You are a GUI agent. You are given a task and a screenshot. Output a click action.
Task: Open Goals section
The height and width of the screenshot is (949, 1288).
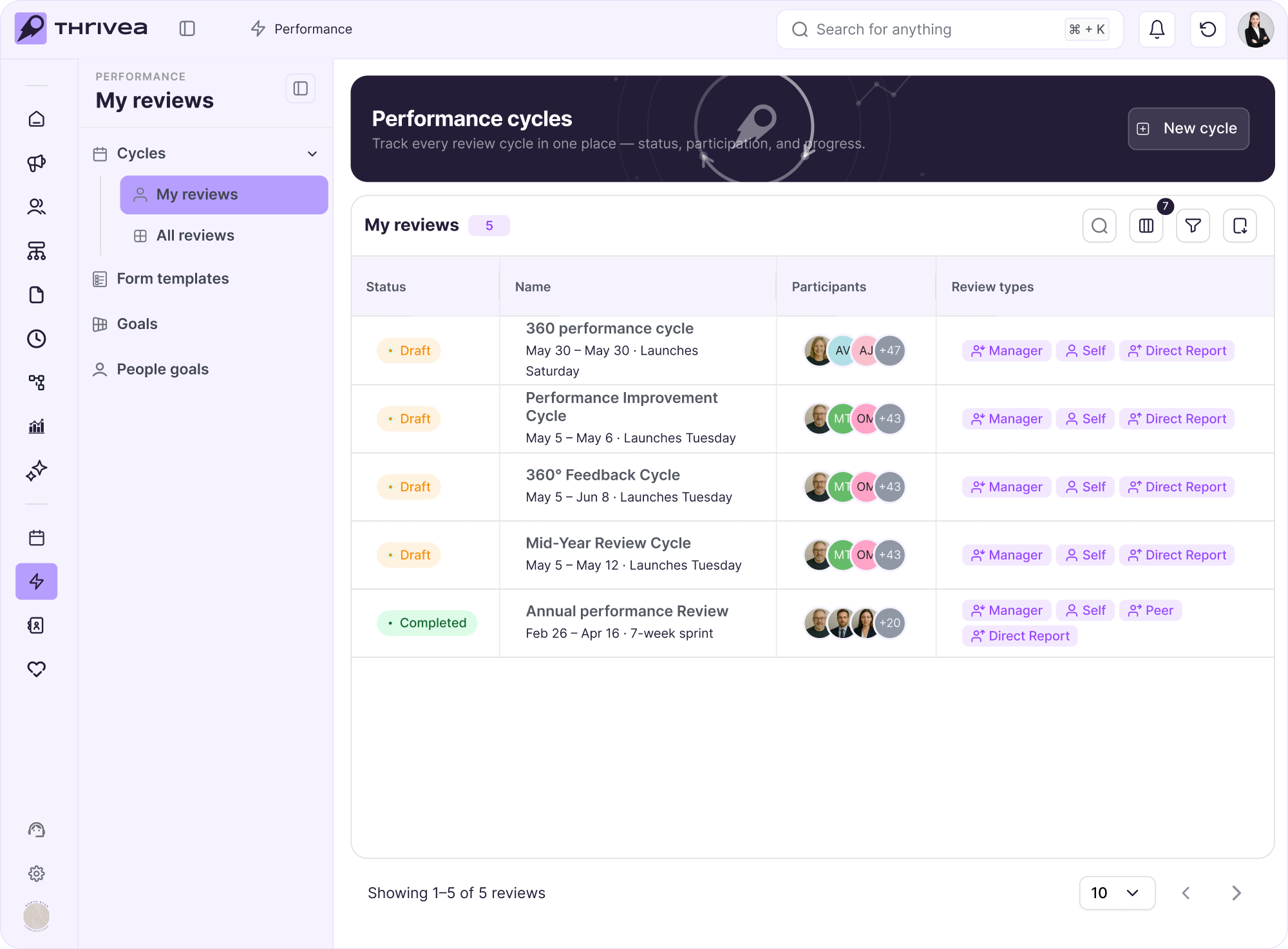click(137, 324)
